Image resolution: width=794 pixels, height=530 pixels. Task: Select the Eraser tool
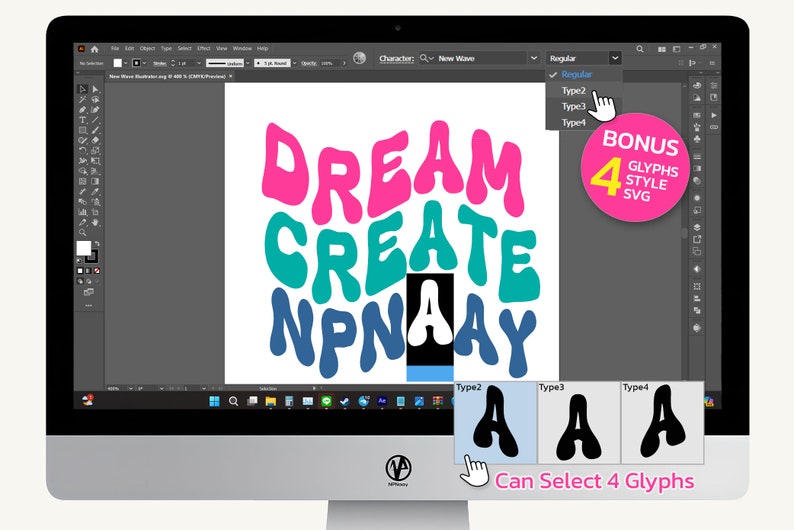(95, 140)
